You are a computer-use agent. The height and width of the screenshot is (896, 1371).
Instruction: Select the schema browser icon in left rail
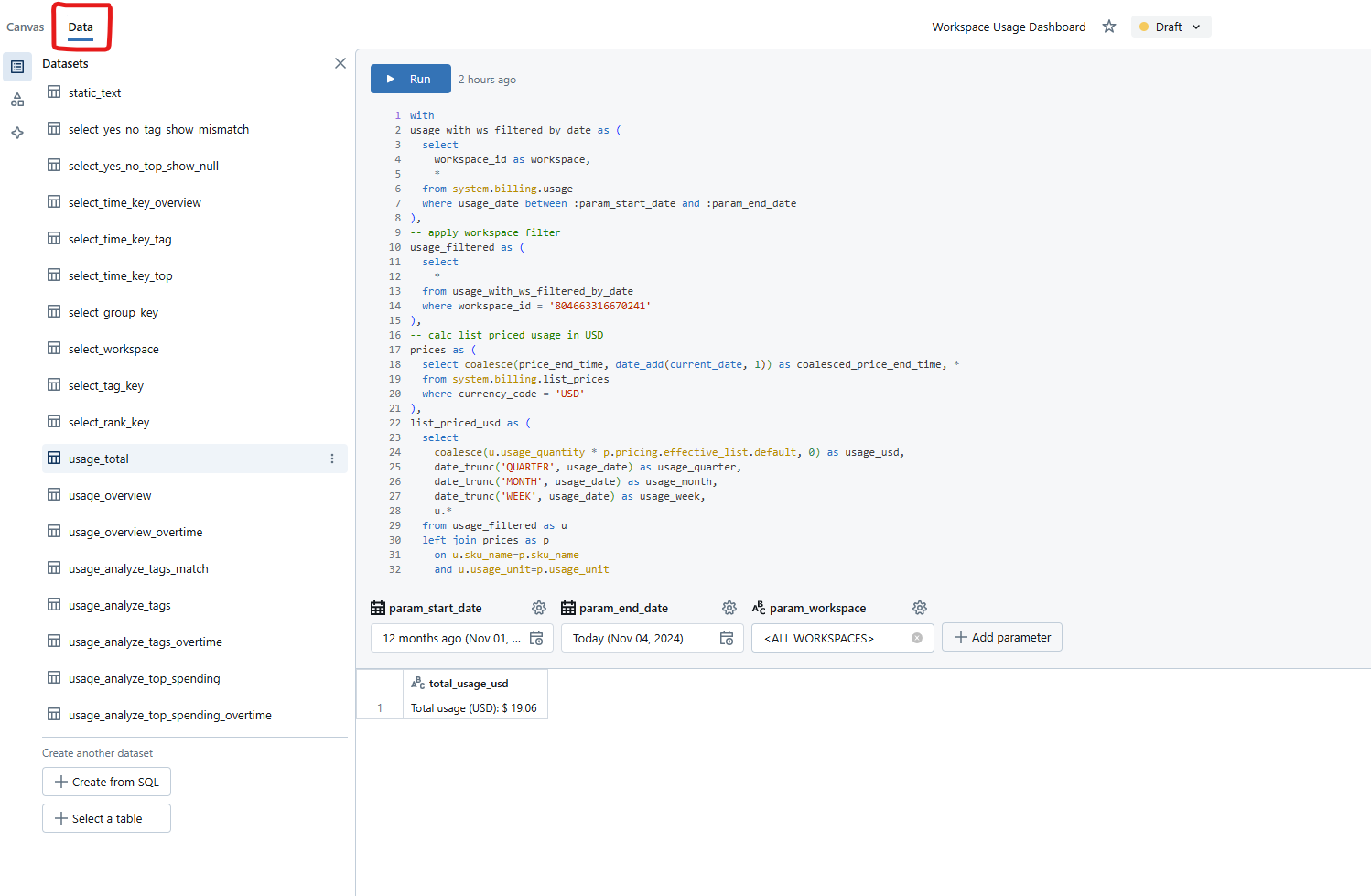click(x=16, y=99)
